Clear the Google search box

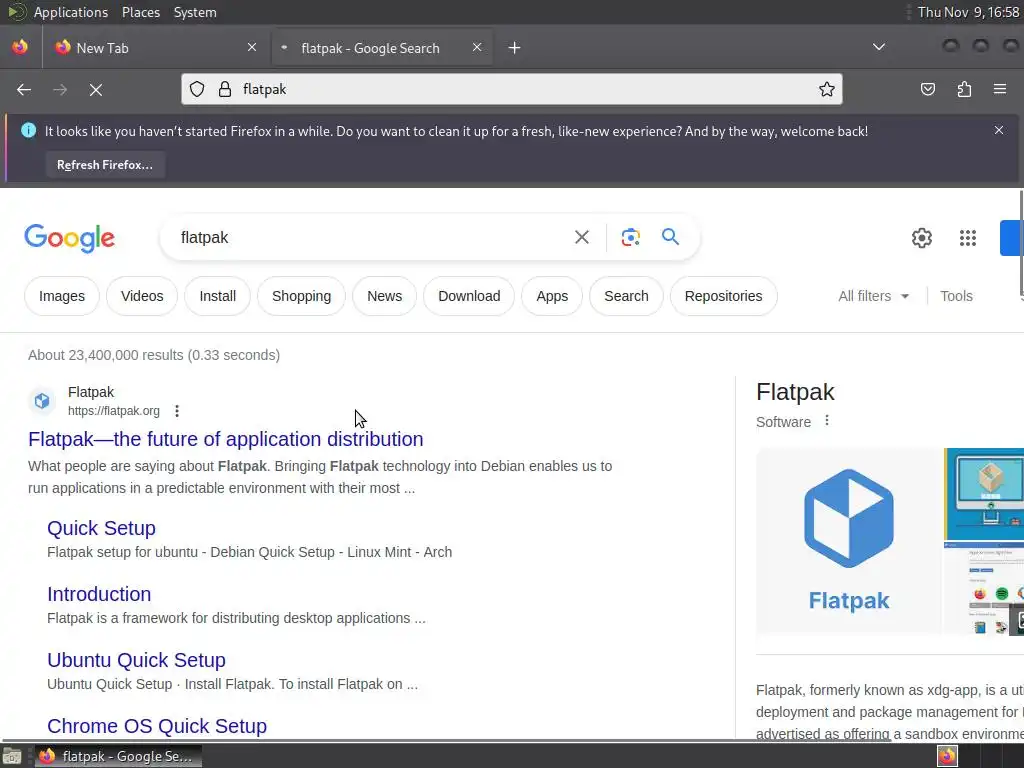click(582, 237)
